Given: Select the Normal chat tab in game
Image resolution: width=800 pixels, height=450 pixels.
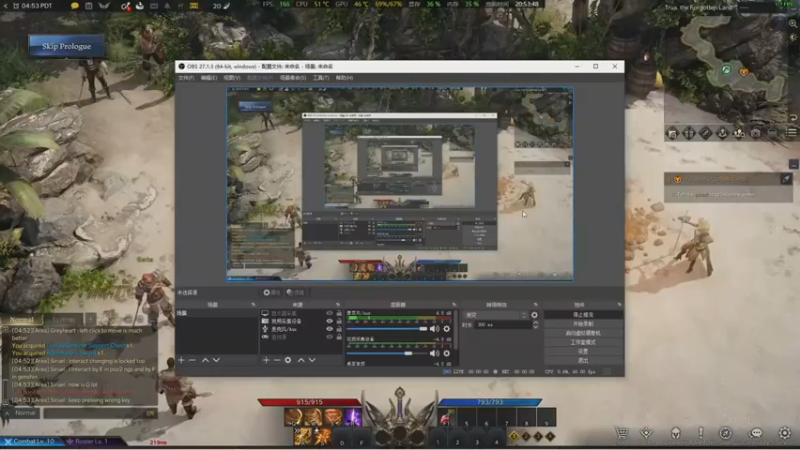Looking at the screenshot, I should 21,320.
